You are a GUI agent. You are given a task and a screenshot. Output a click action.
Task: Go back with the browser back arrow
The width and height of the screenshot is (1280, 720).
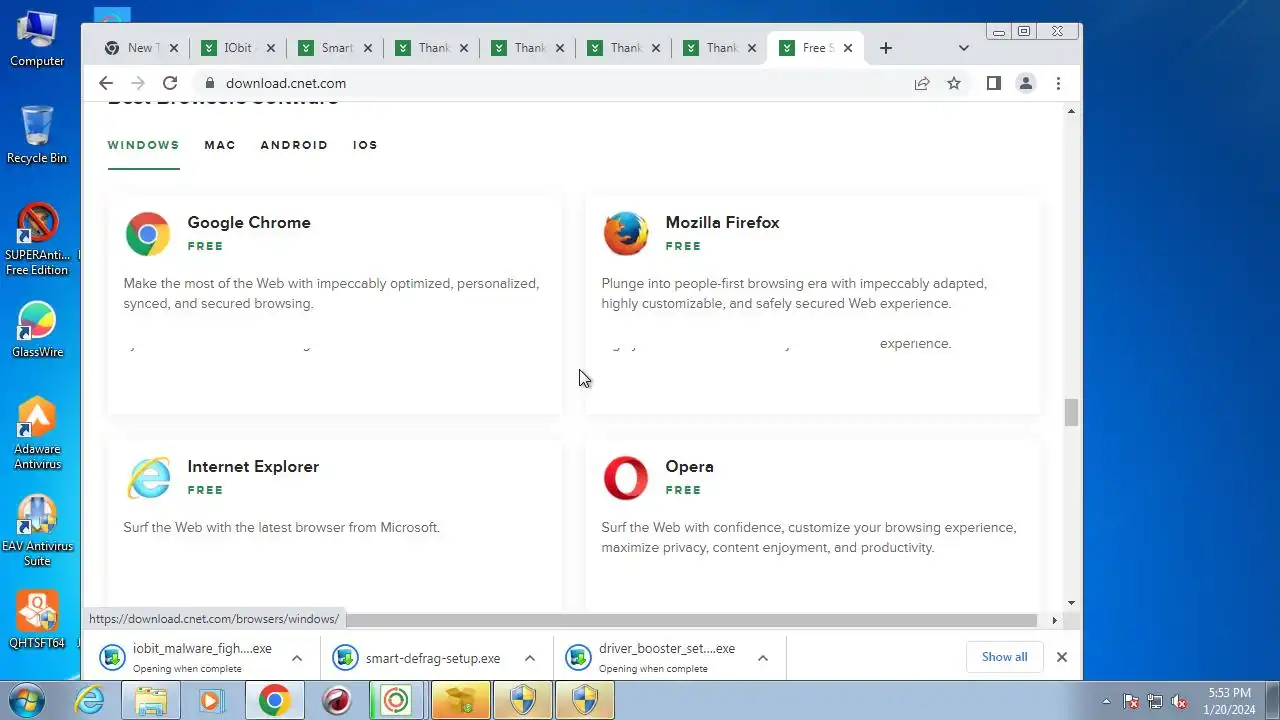pos(106,83)
